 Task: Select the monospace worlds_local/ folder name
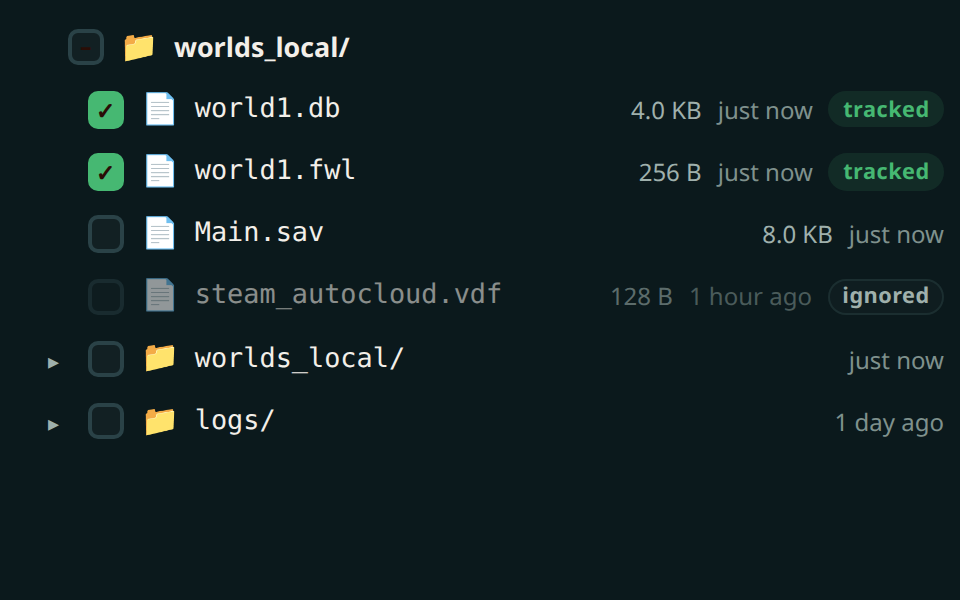(x=299, y=358)
